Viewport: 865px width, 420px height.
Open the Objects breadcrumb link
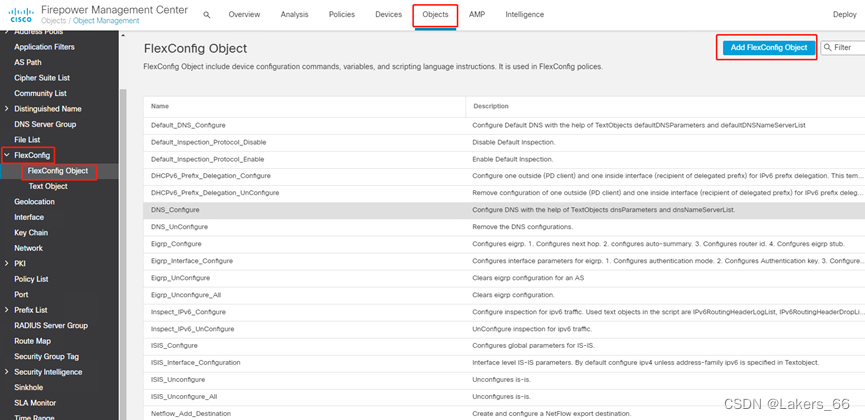pos(56,21)
